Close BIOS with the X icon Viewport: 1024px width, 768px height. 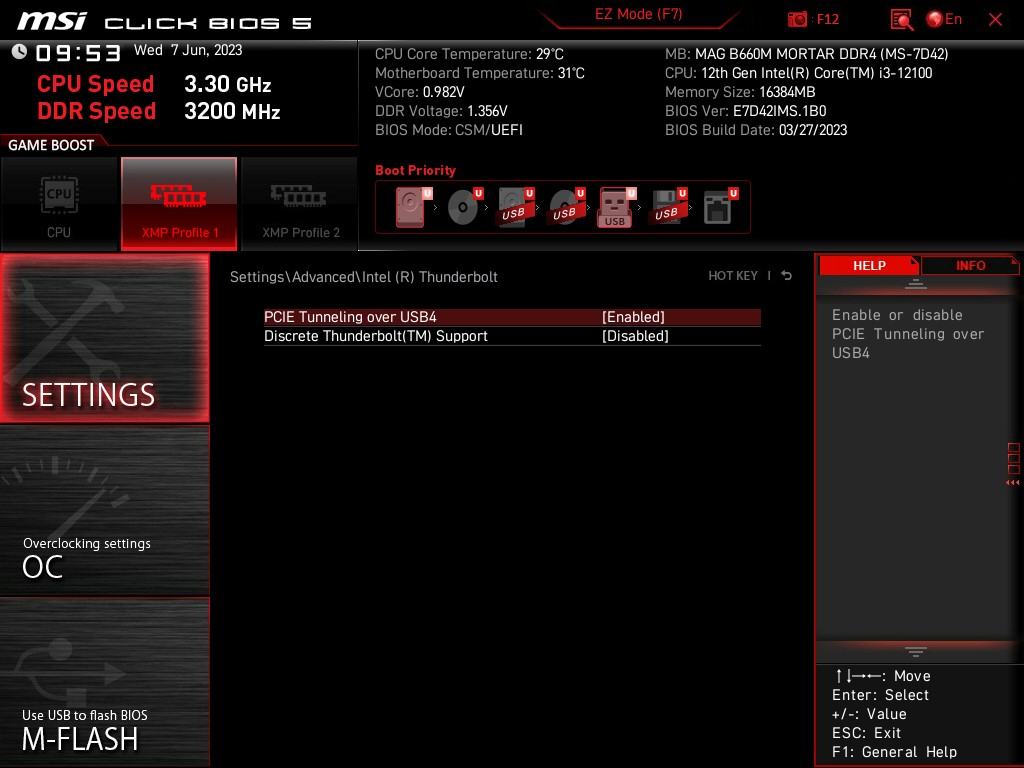click(995, 20)
